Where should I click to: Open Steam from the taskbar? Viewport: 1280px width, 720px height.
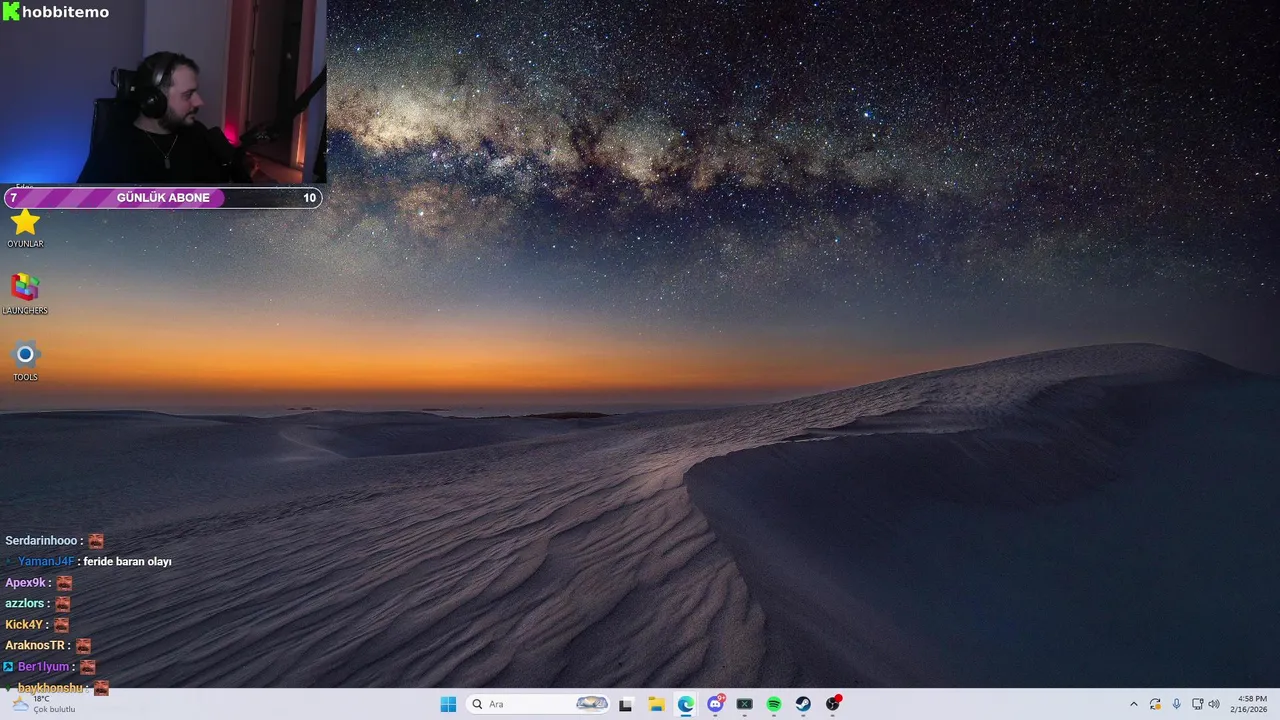[x=803, y=704]
